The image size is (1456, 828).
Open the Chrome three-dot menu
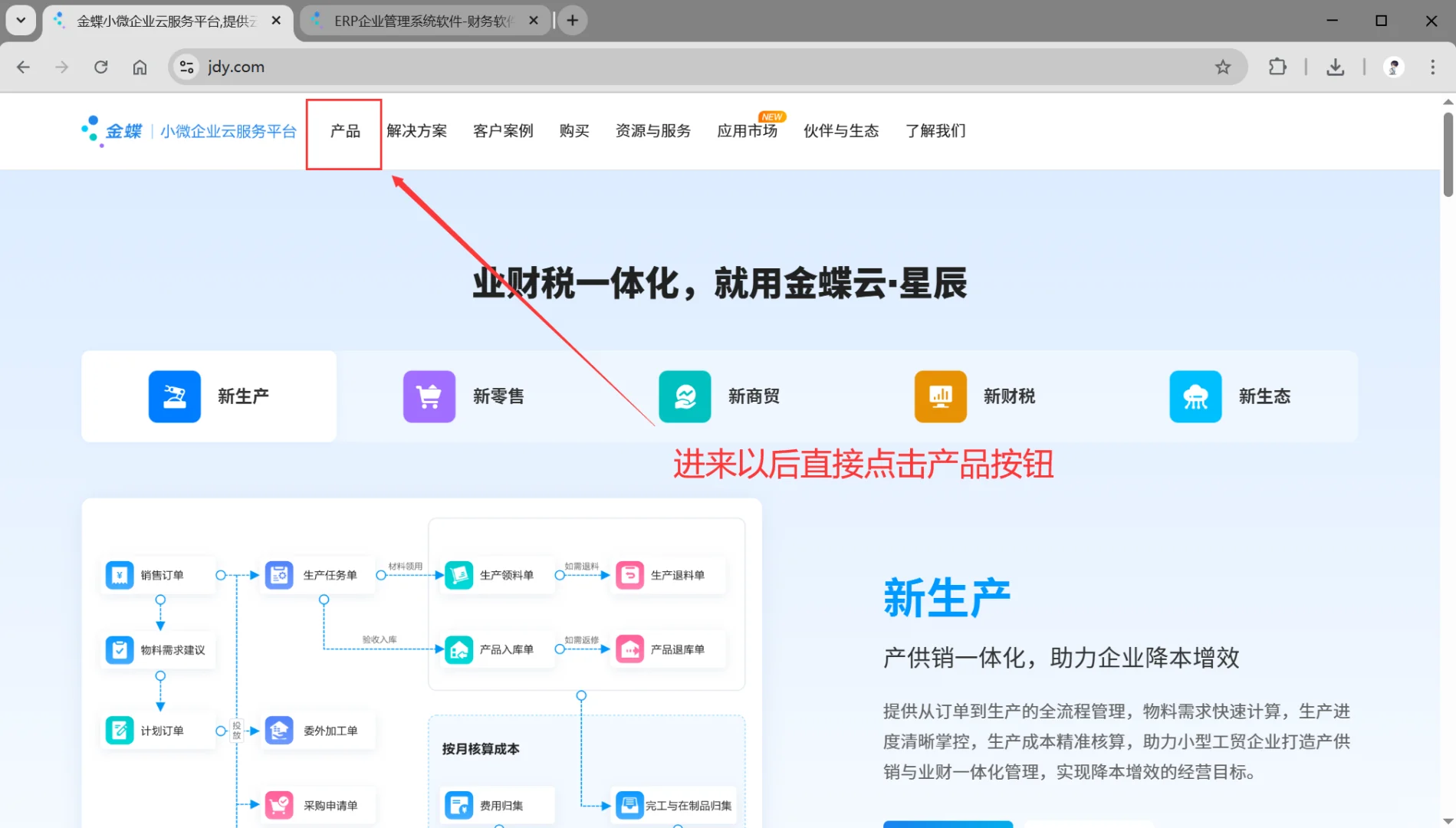click(1432, 67)
